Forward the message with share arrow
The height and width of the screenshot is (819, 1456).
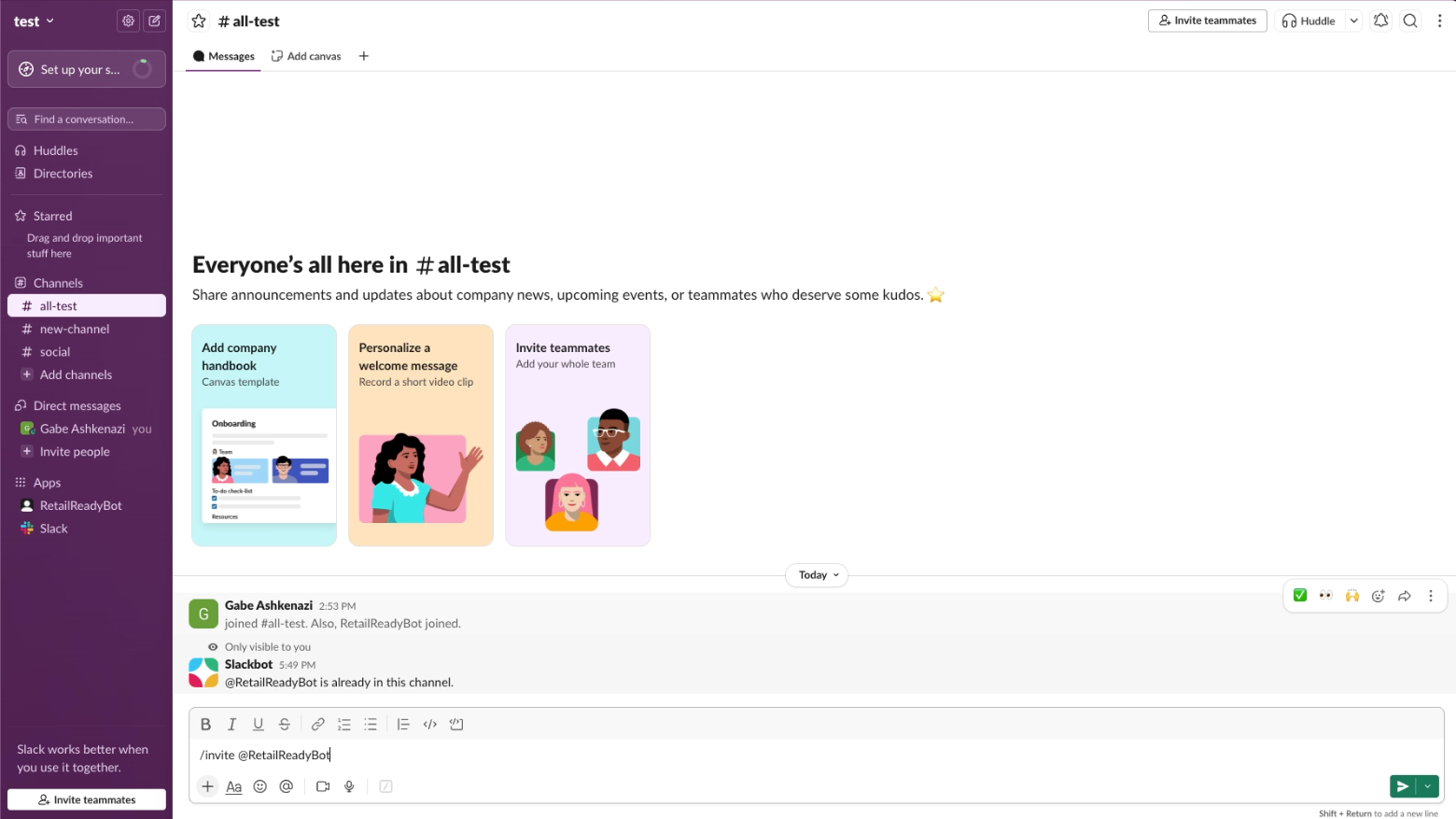click(1405, 596)
